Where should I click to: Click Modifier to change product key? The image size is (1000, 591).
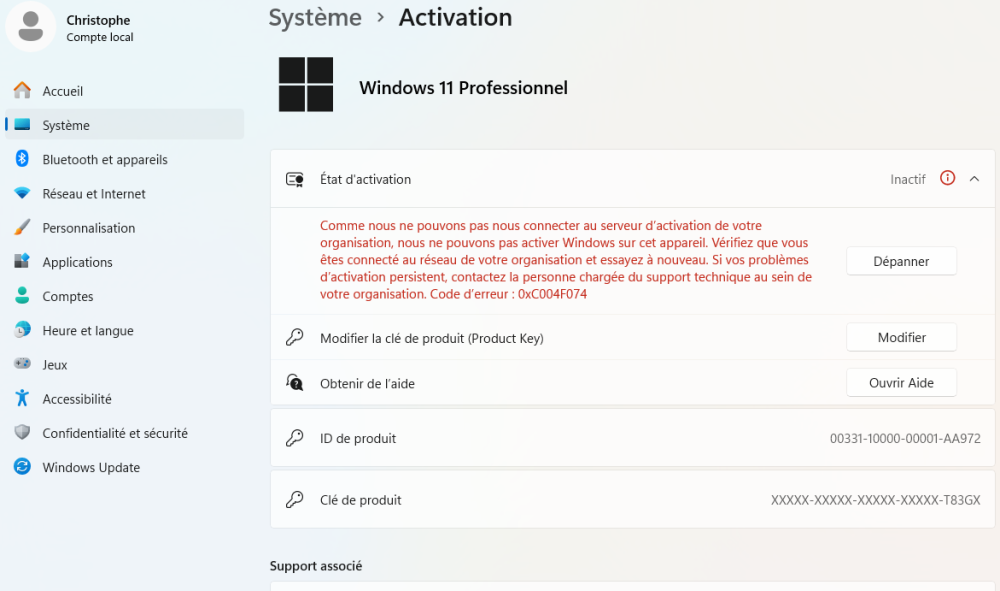pyautogui.click(x=901, y=338)
